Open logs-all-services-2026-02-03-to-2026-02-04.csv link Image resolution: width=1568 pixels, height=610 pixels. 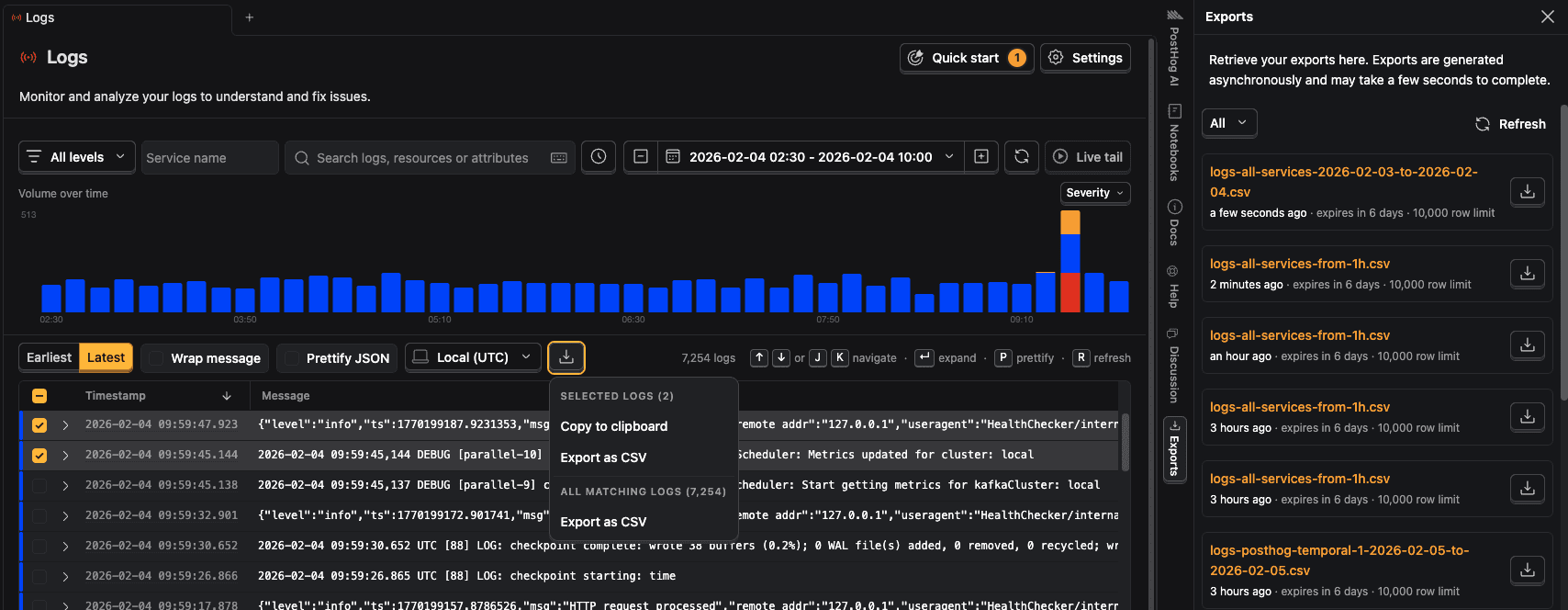(1343, 182)
